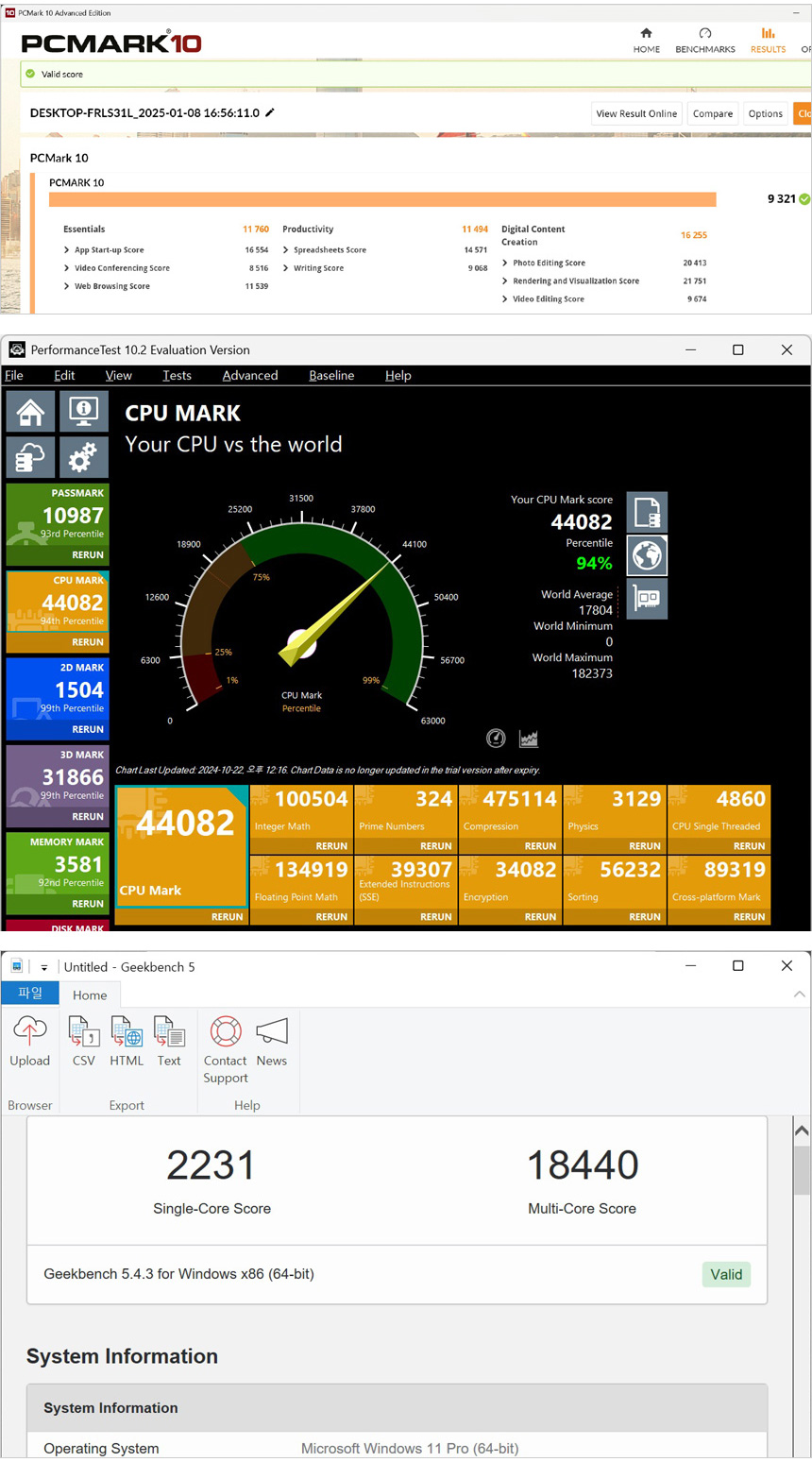Click the PerformanceTest home icon
The width and height of the screenshot is (812, 1462).
30,412
